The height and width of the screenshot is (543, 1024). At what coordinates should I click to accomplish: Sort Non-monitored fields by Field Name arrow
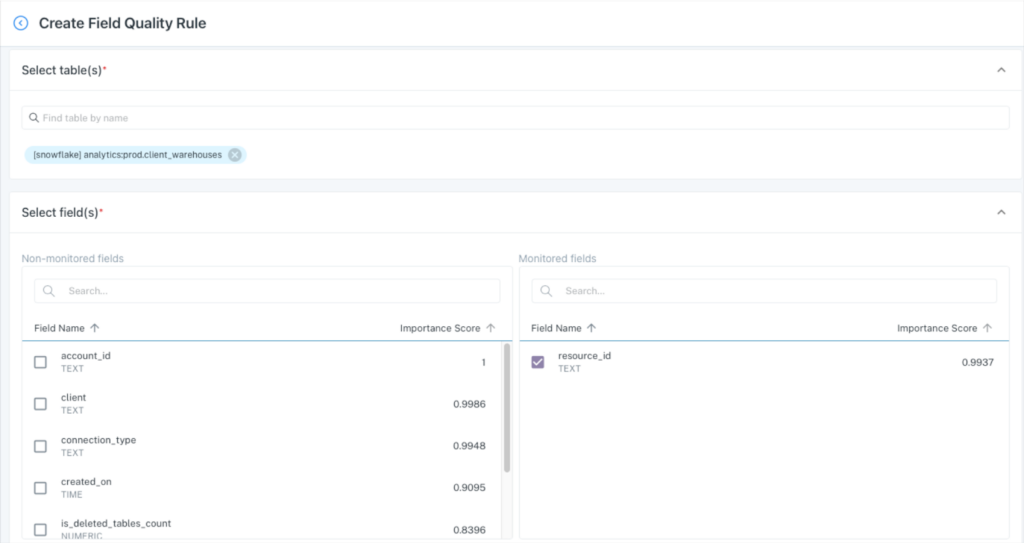coord(95,328)
